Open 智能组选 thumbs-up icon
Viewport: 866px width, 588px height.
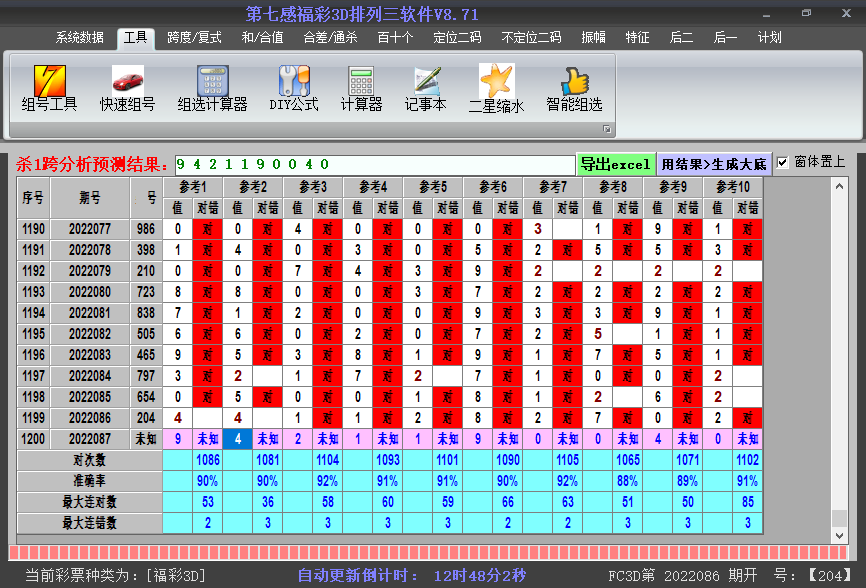[x=574, y=88]
